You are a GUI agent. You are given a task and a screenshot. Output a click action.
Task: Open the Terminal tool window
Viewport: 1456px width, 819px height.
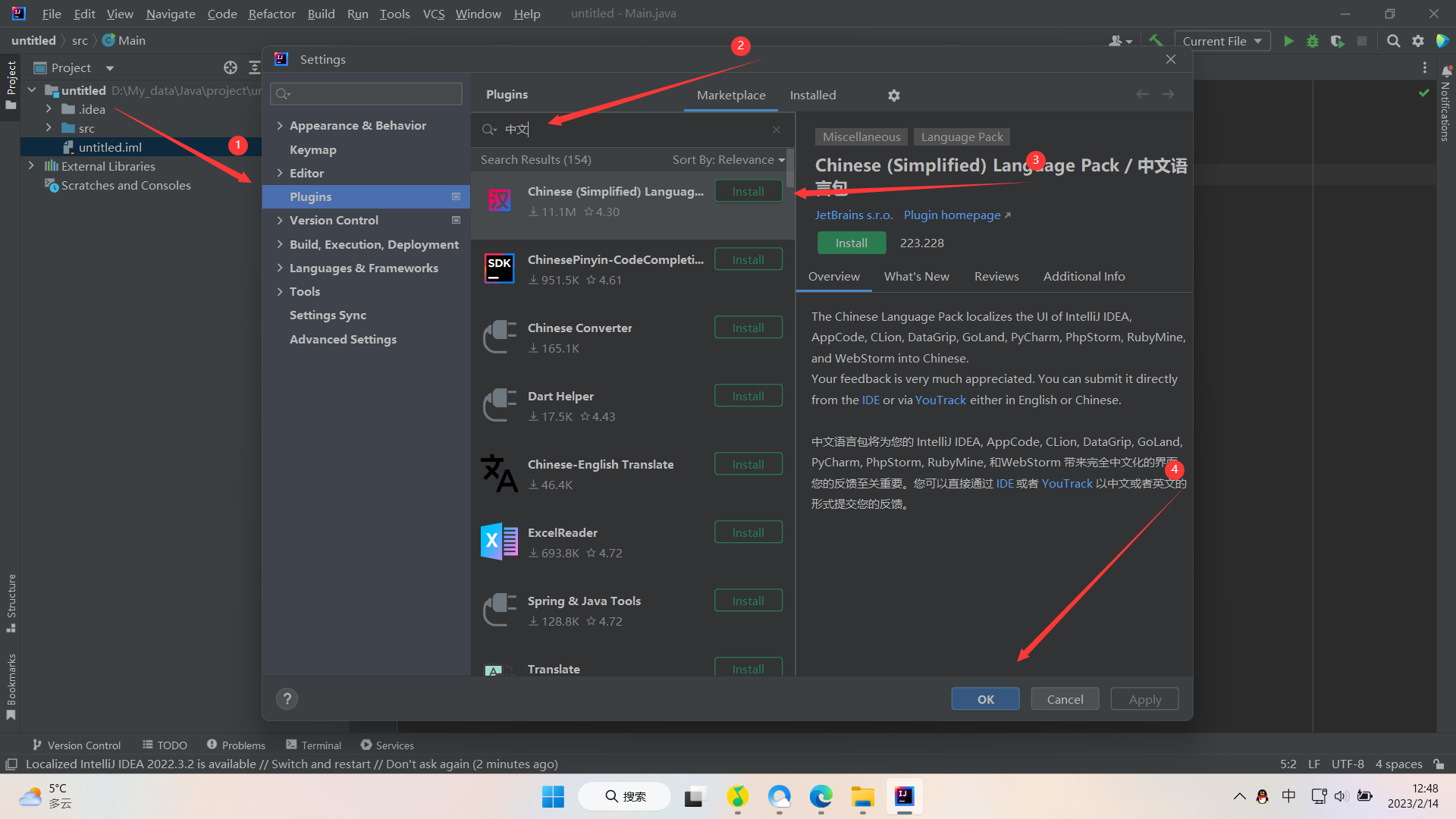pyautogui.click(x=314, y=745)
